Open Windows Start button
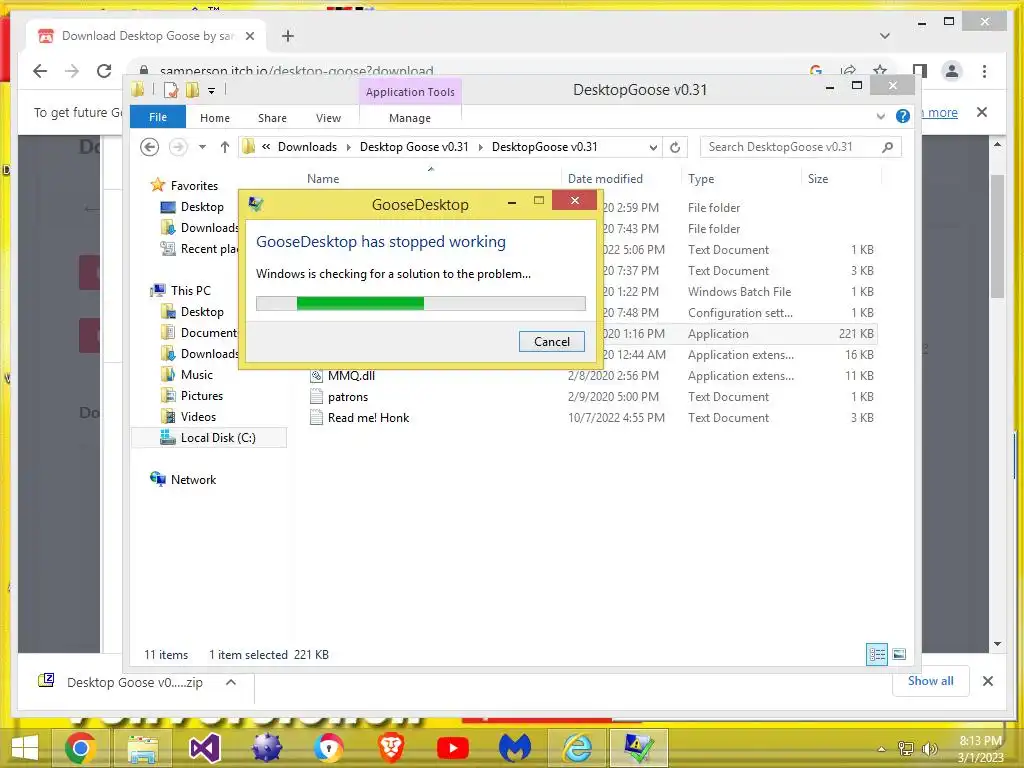 pos(25,747)
